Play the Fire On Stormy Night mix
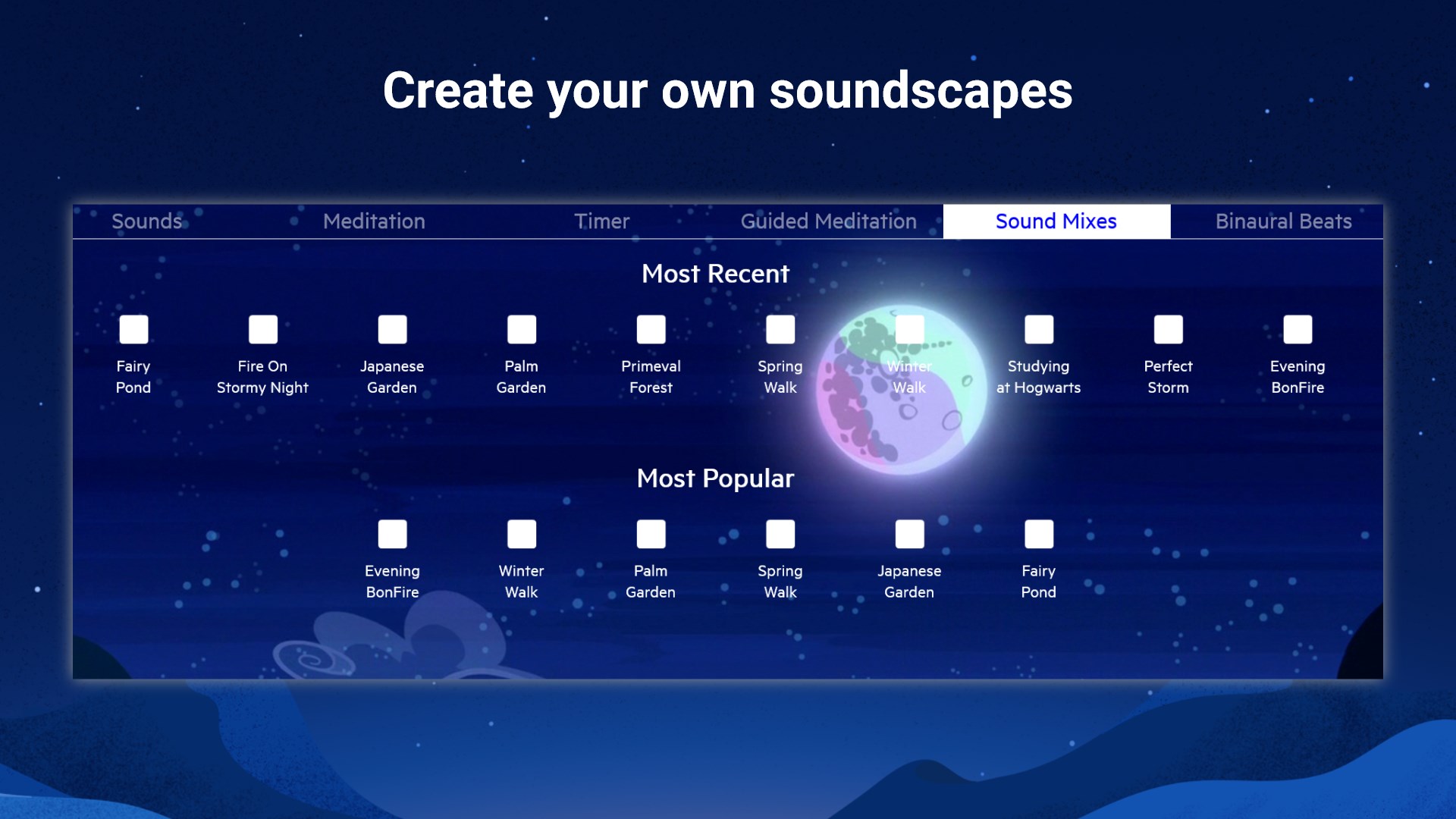Image resolution: width=1456 pixels, height=819 pixels. (263, 330)
